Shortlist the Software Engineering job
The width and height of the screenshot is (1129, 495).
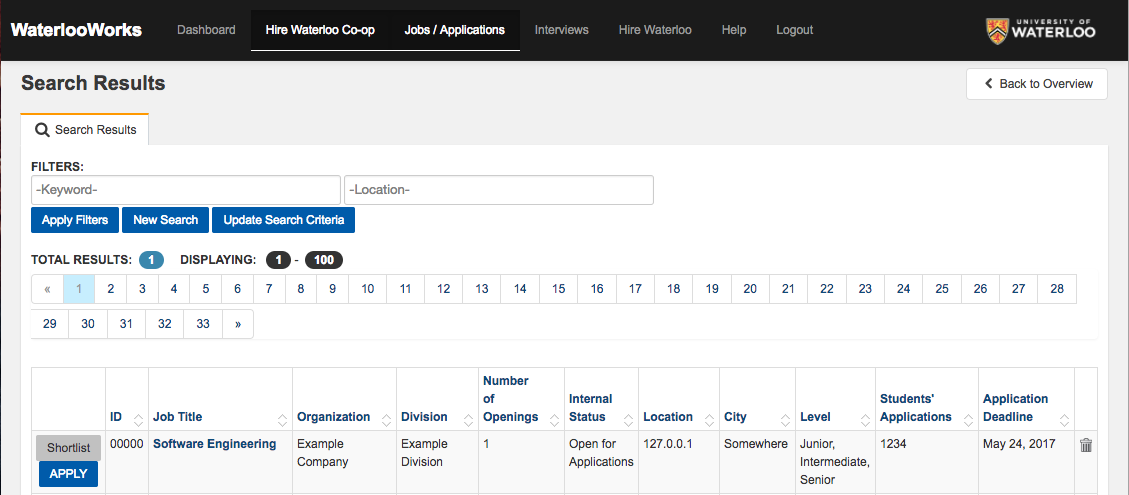pos(68,447)
